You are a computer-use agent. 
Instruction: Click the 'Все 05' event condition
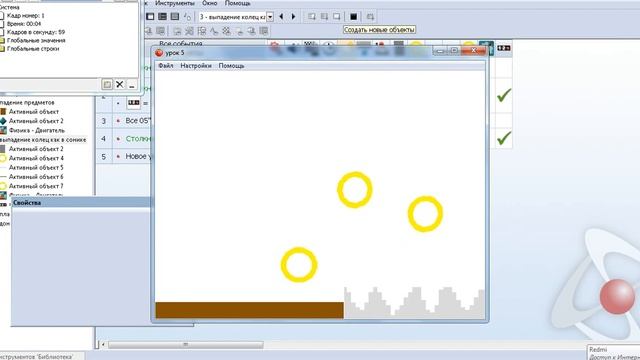(138, 121)
